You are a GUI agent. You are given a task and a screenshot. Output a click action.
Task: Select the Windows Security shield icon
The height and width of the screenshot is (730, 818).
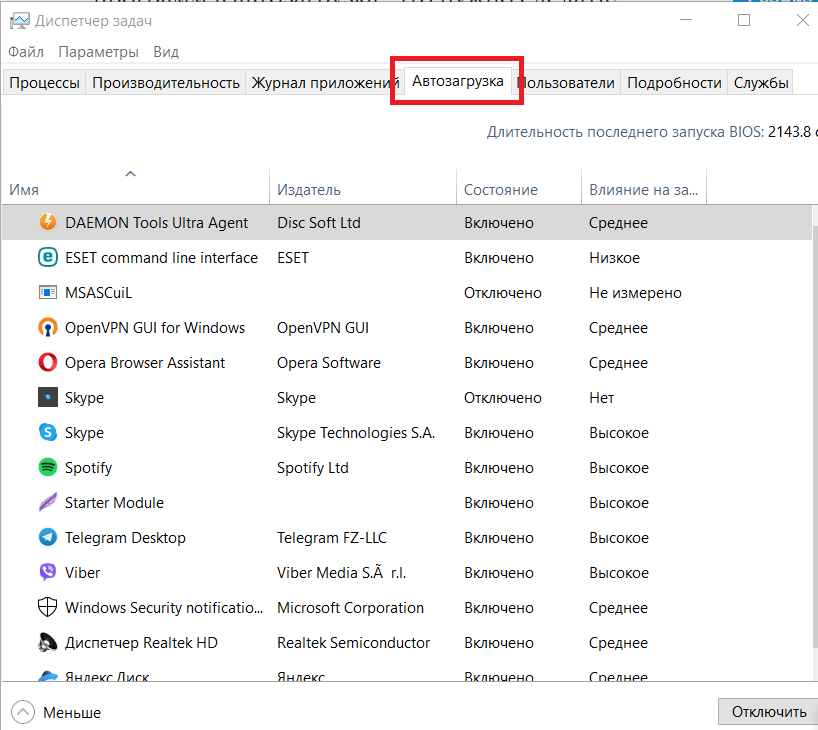click(x=47, y=608)
